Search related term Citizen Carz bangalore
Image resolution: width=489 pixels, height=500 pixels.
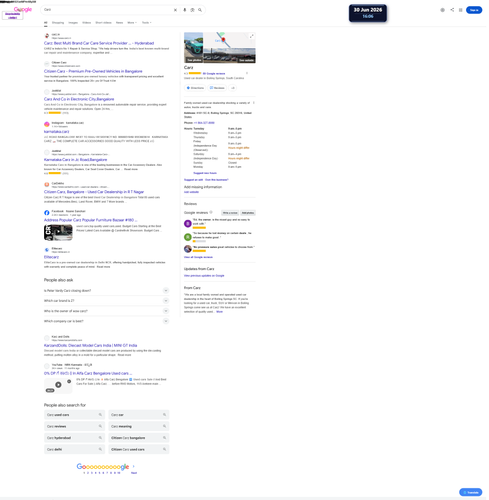tap(139, 438)
